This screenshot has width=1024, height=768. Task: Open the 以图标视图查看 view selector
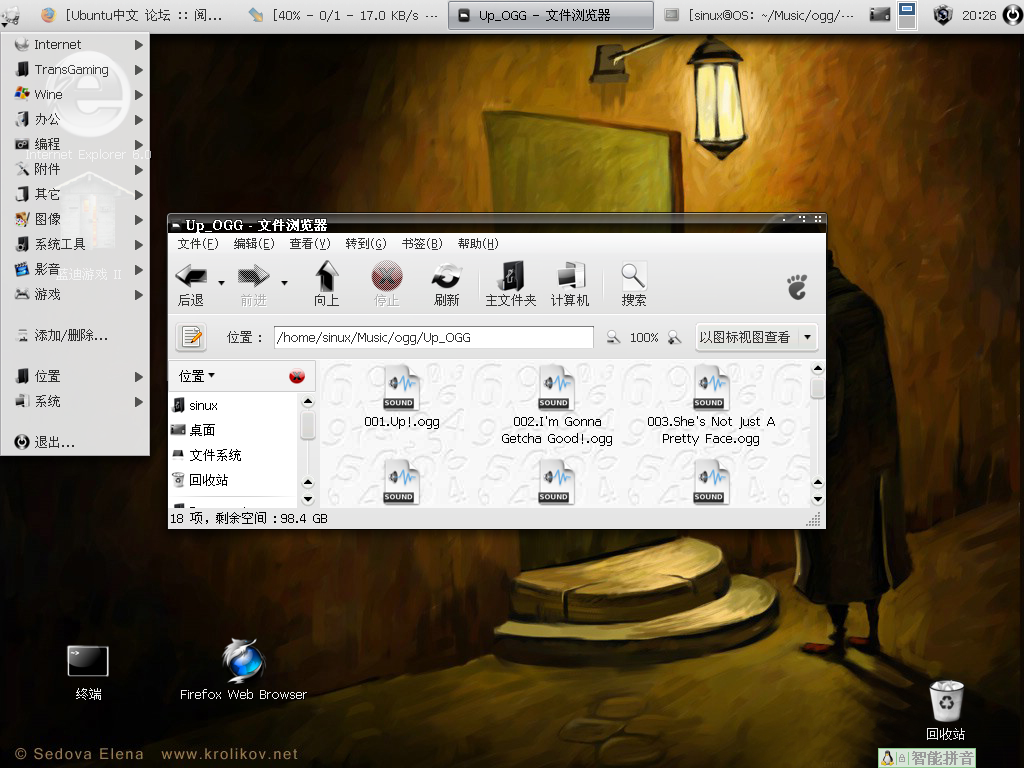point(756,337)
